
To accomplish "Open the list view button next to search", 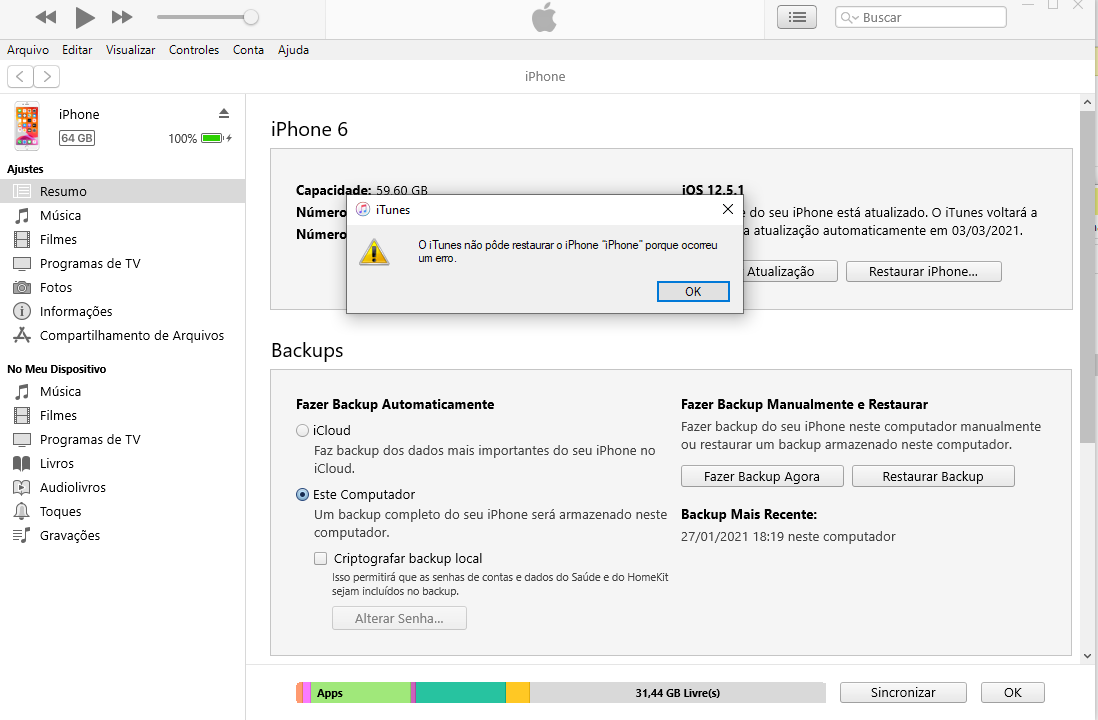I will [x=797, y=18].
